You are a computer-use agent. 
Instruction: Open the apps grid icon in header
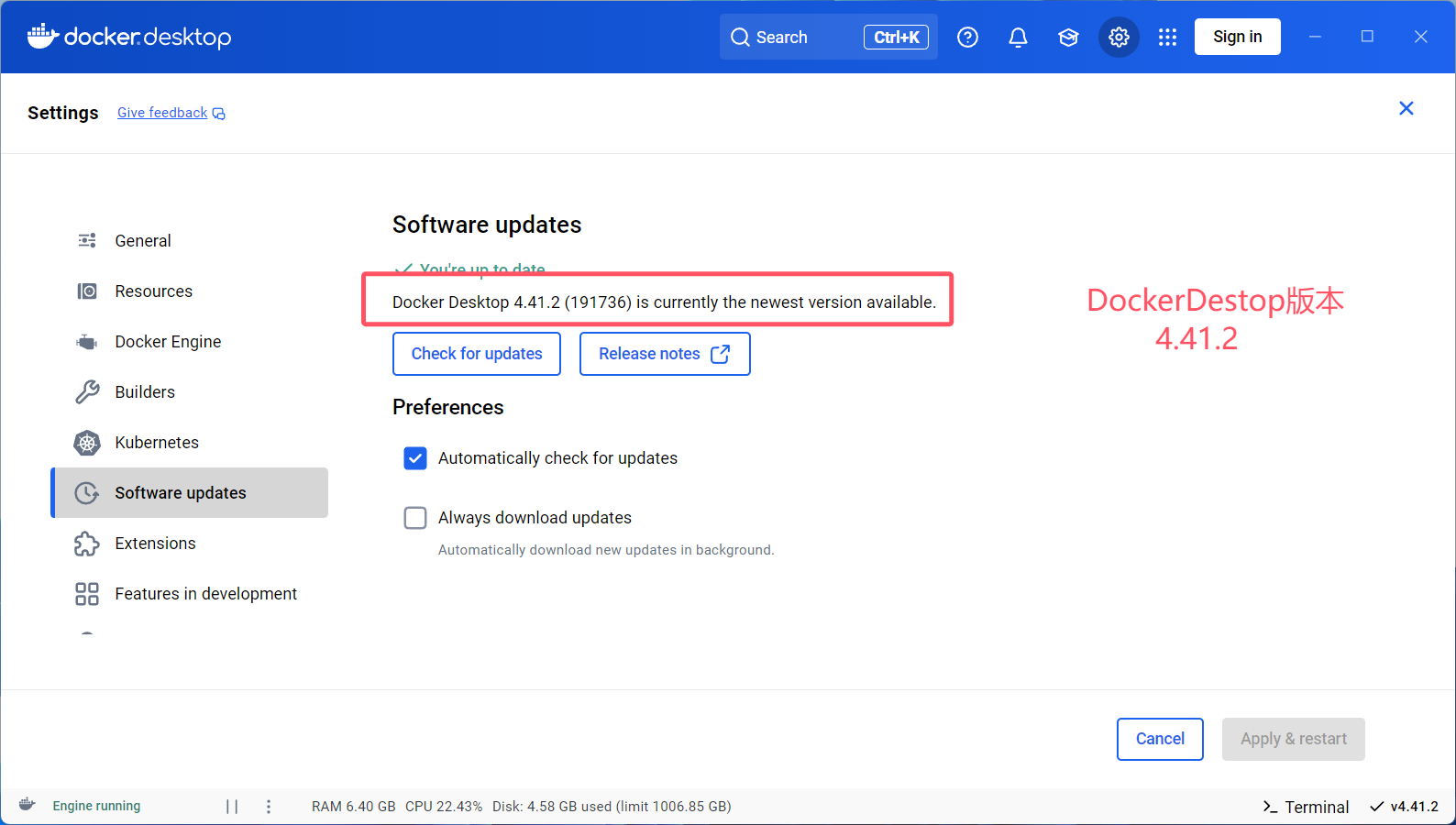pyautogui.click(x=1167, y=37)
